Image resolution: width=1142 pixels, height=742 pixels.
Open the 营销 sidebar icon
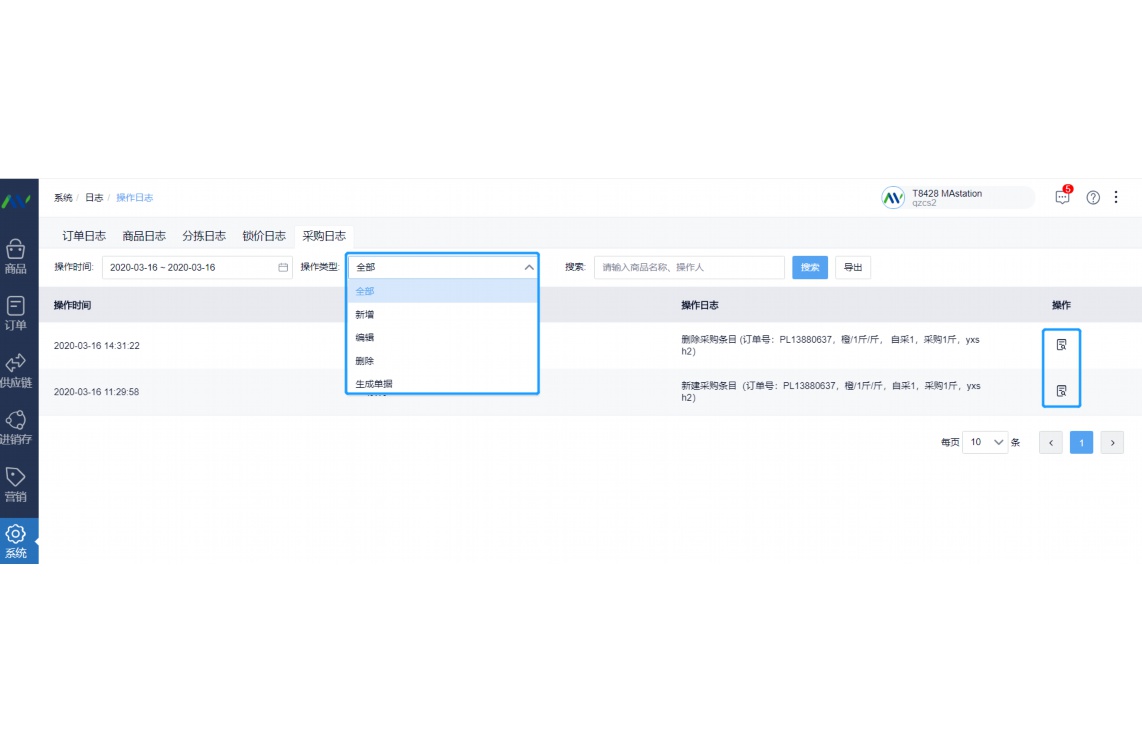(x=16, y=483)
